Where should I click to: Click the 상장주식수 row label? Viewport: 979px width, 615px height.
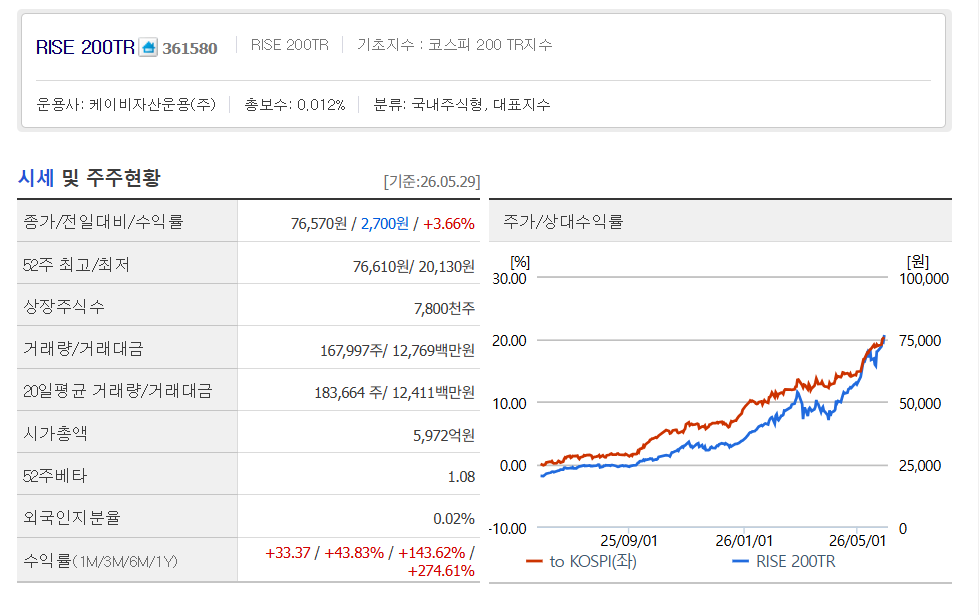64,307
